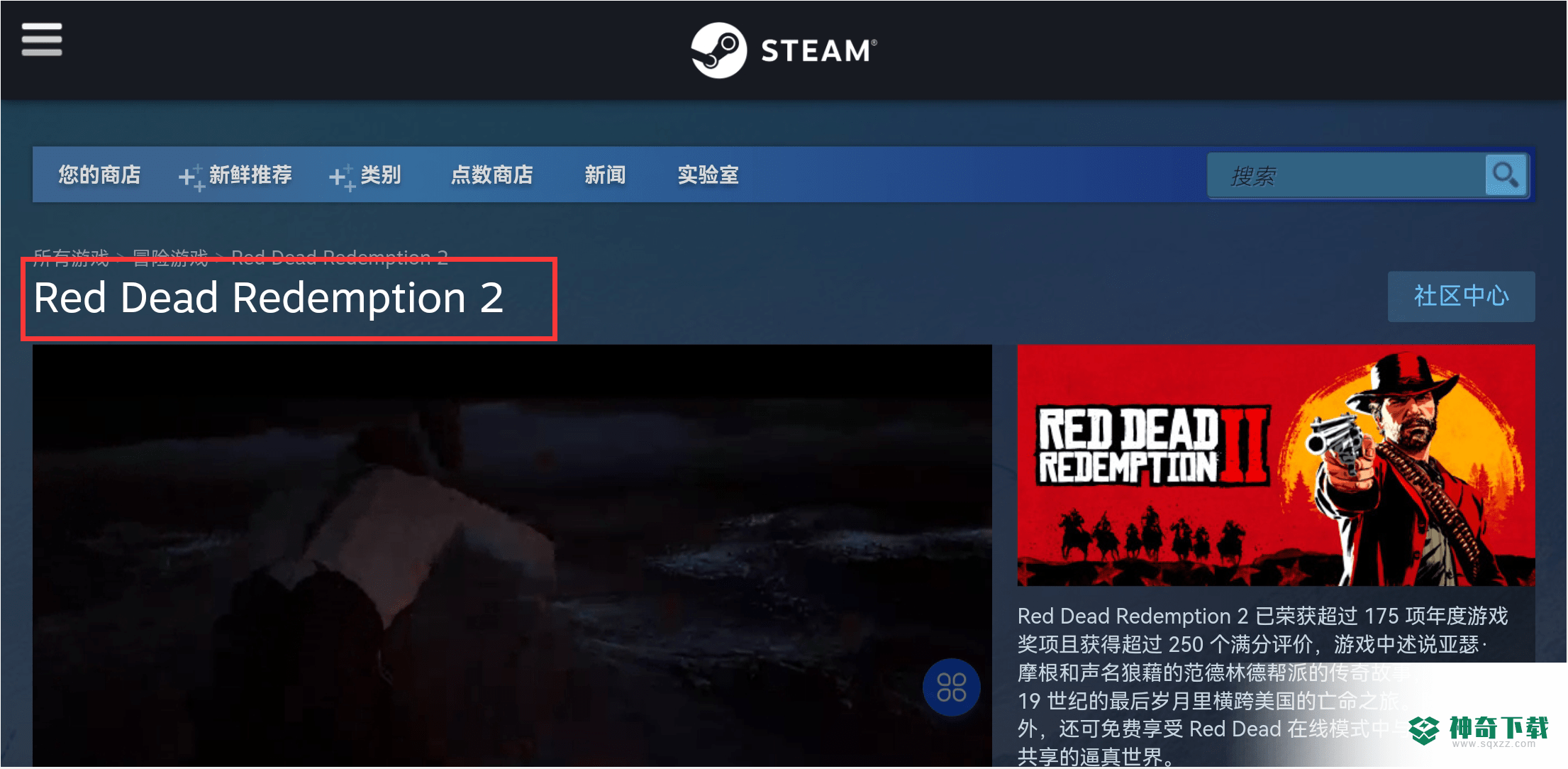This screenshot has width=1568, height=769.
Task: Focus the 搜索 input field
Action: pyautogui.click(x=1347, y=175)
